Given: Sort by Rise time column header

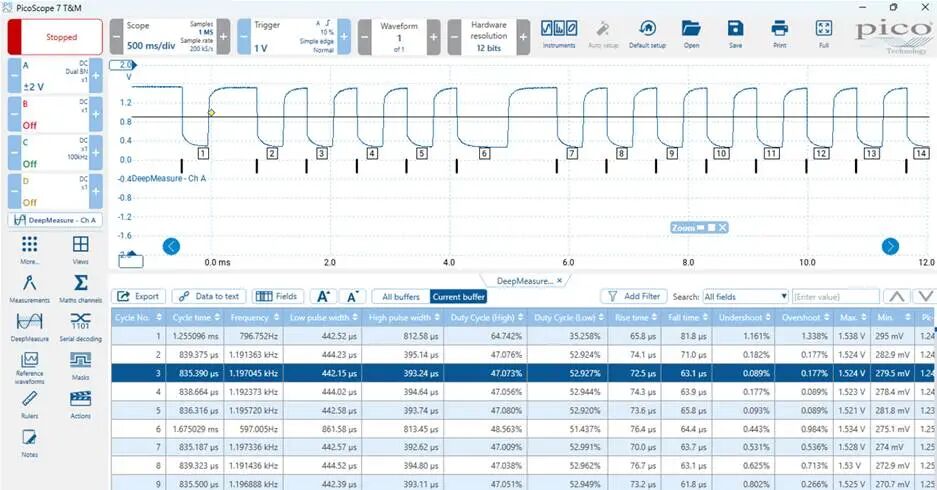Looking at the screenshot, I should point(636,317).
